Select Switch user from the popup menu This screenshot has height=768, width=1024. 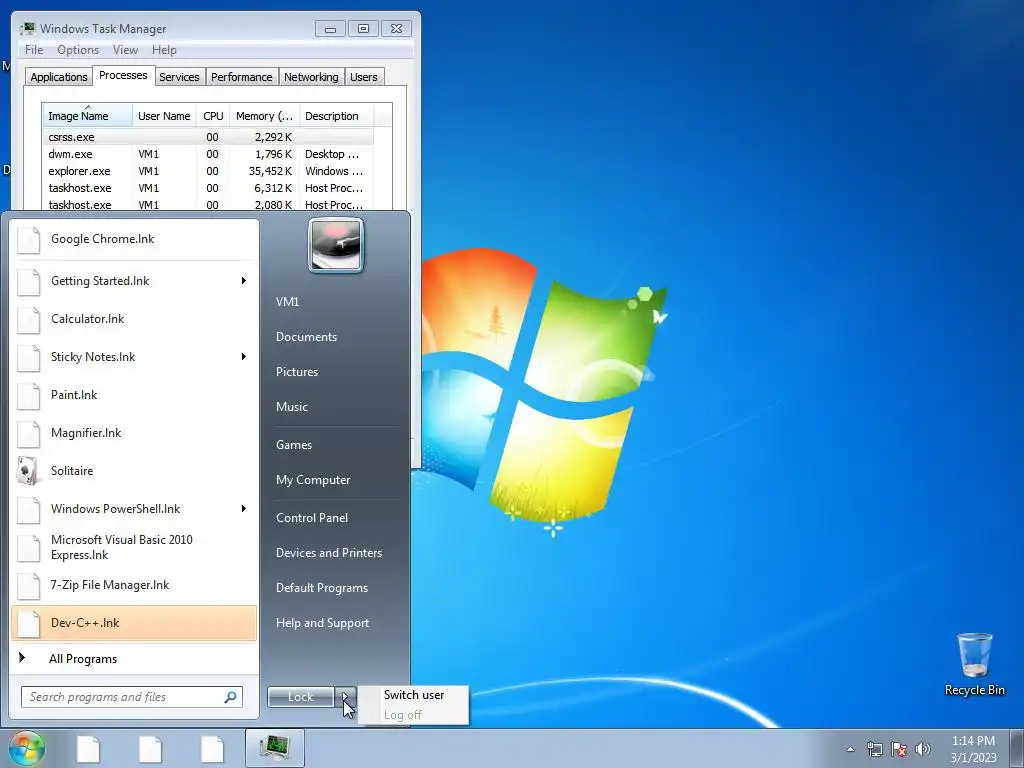pyautogui.click(x=413, y=695)
